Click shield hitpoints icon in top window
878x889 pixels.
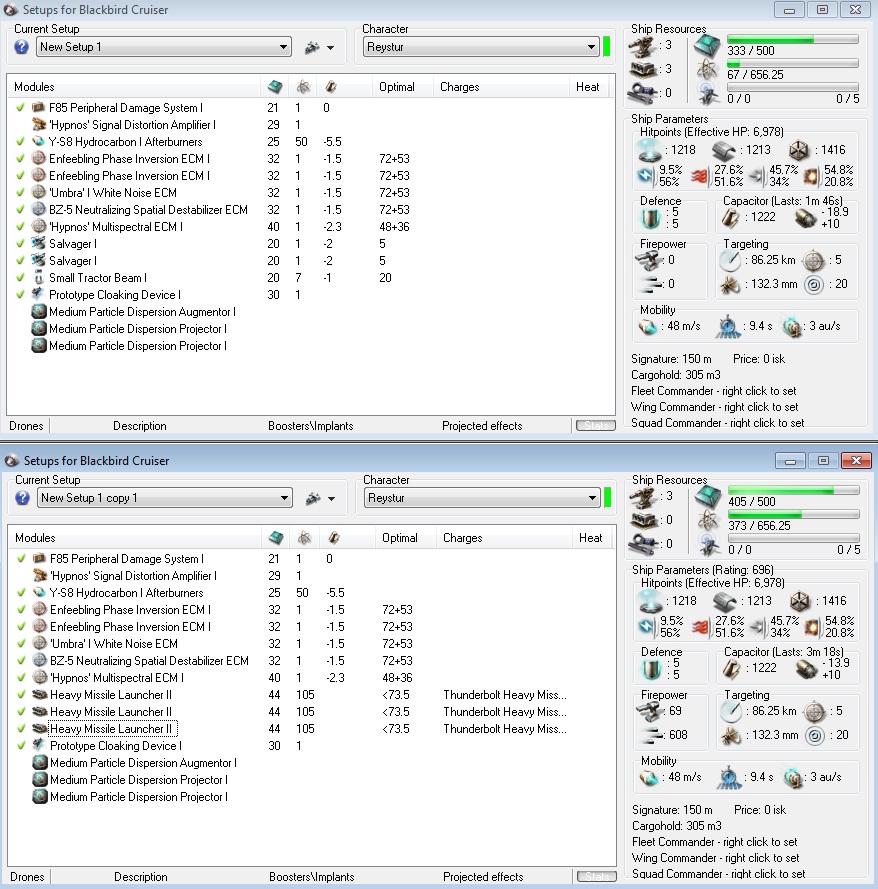point(649,150)
